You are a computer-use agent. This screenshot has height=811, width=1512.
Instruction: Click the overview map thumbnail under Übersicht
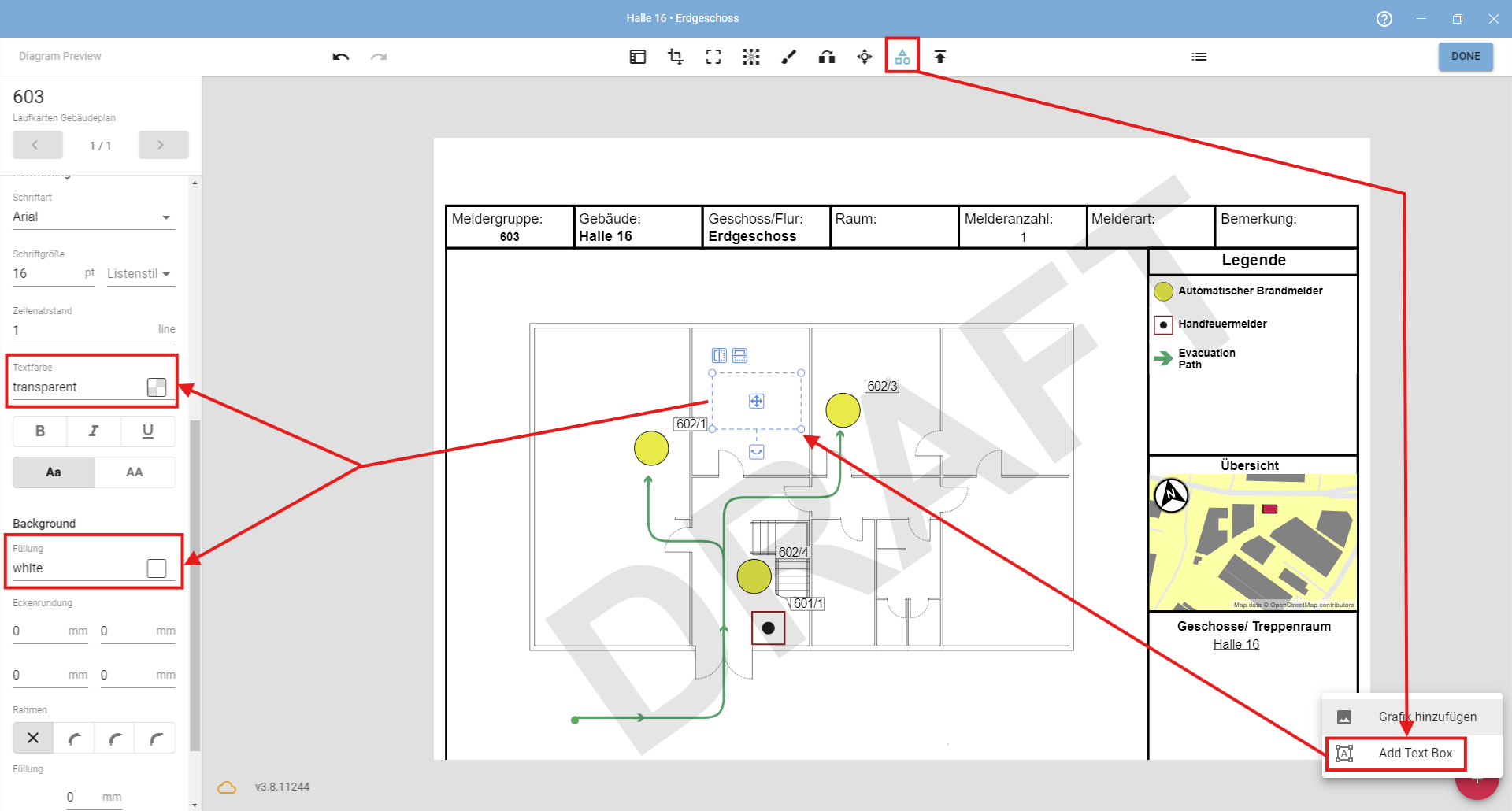1252,543
